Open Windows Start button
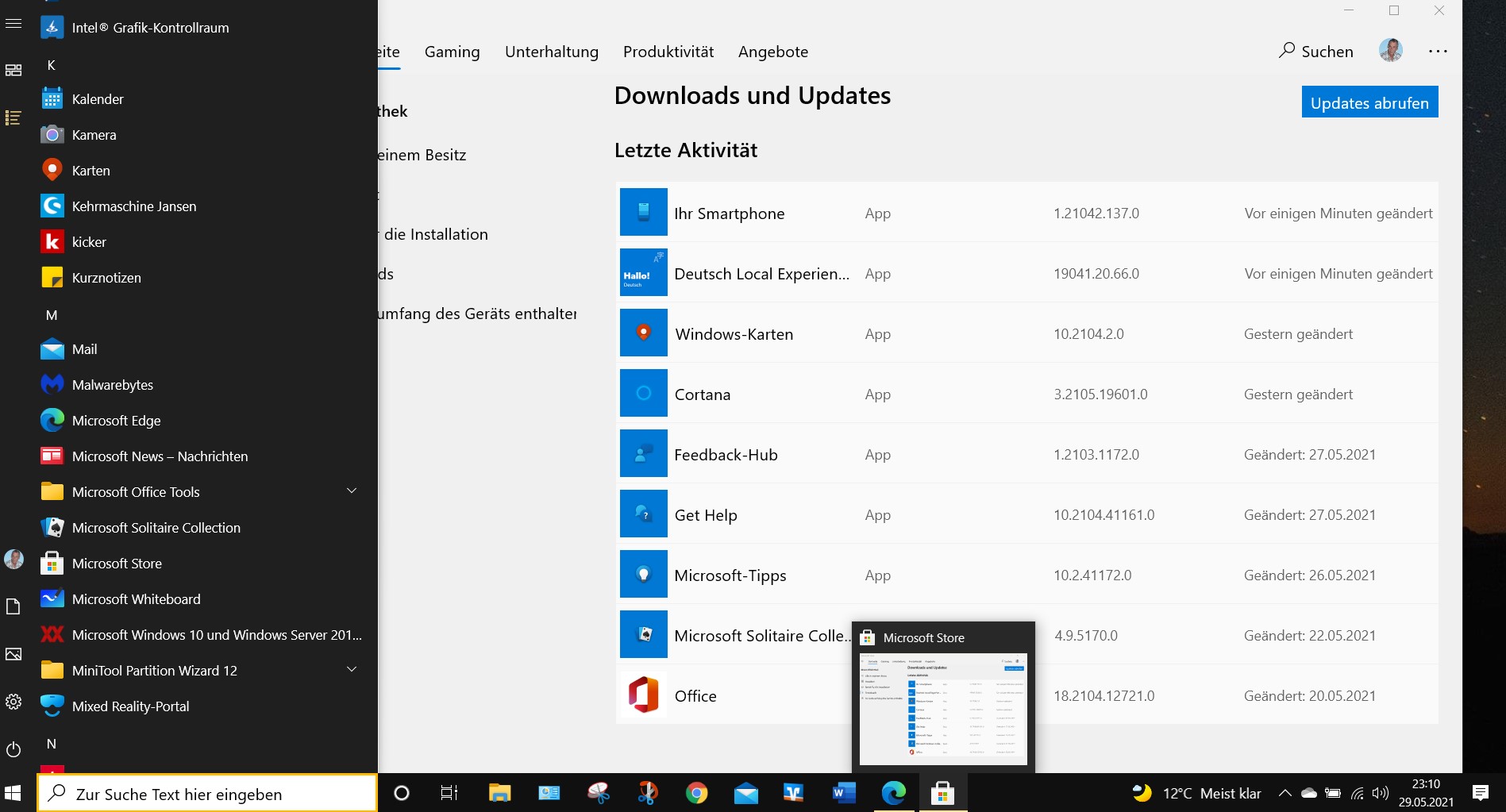The width and height of the screenshot is (1506, 812). [13, 793]
